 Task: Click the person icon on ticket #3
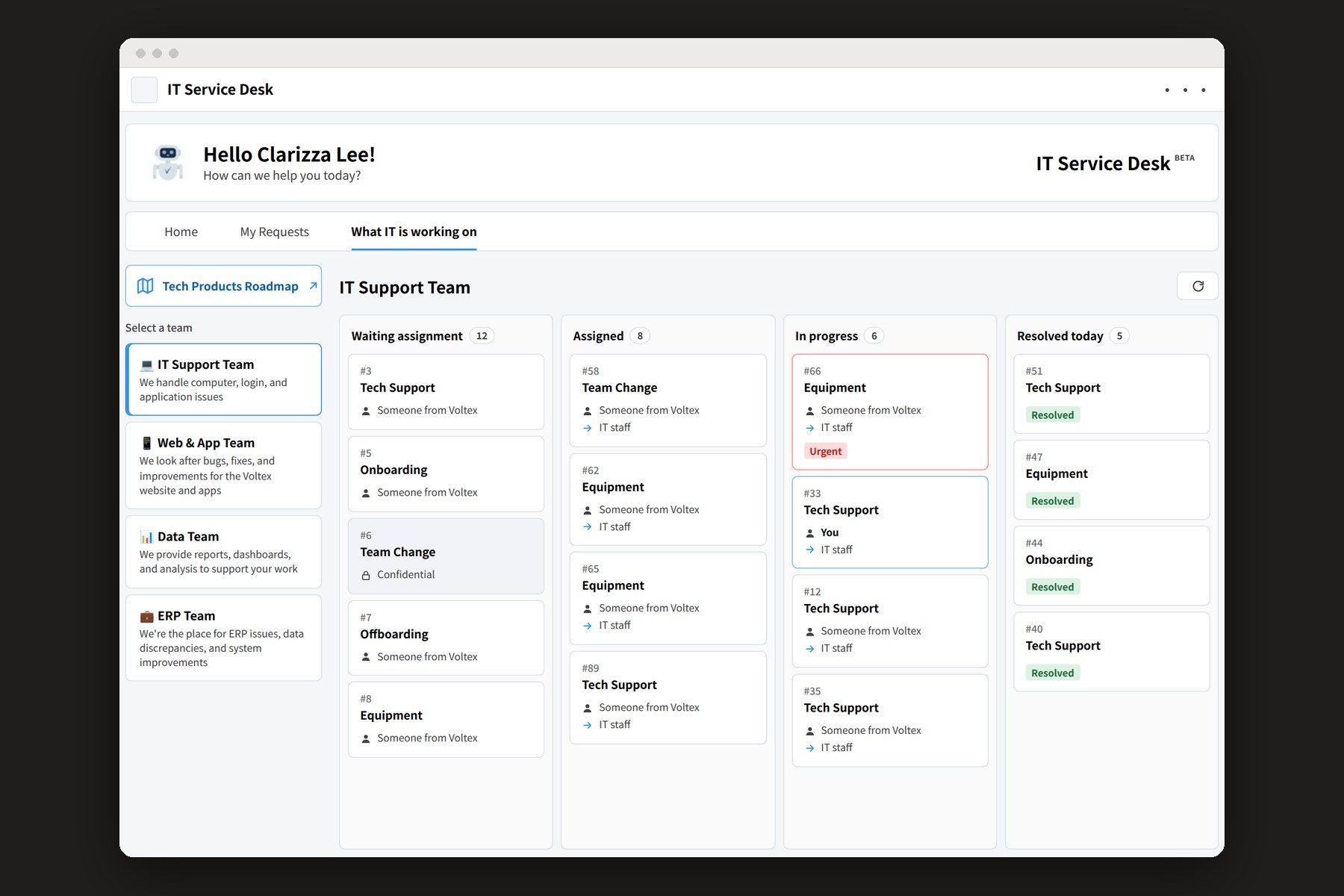coord(366,411)
